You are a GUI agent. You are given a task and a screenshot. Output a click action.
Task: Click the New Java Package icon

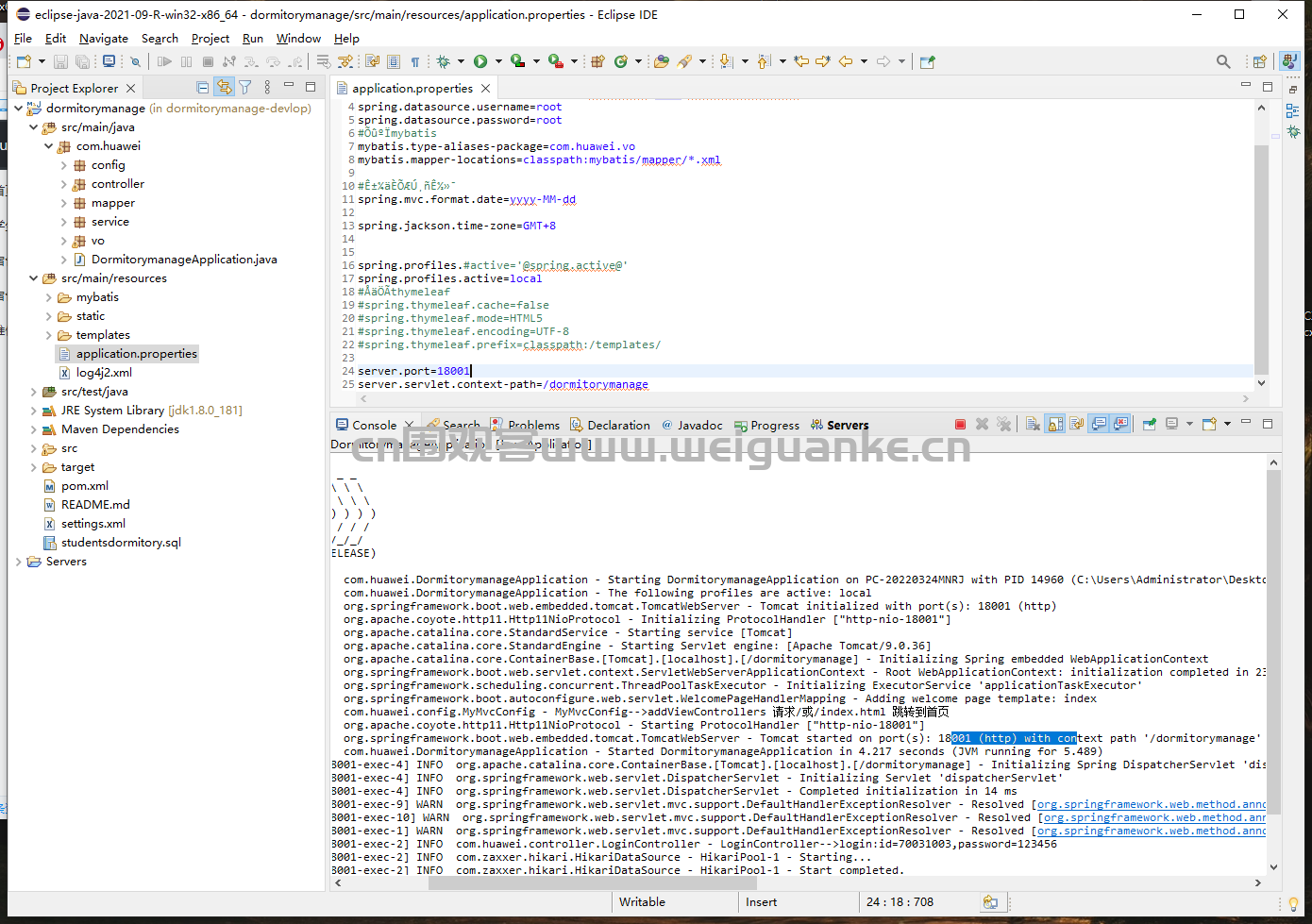click(597, 61)
